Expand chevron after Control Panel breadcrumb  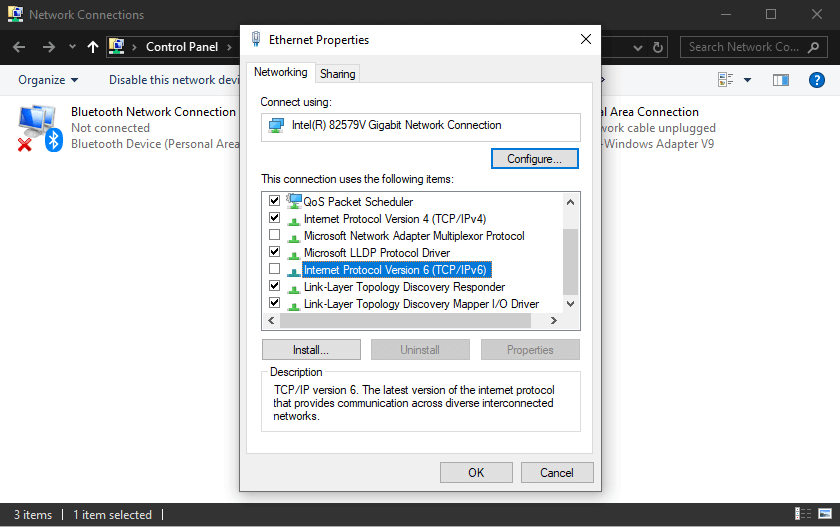[x=229, y=47]
